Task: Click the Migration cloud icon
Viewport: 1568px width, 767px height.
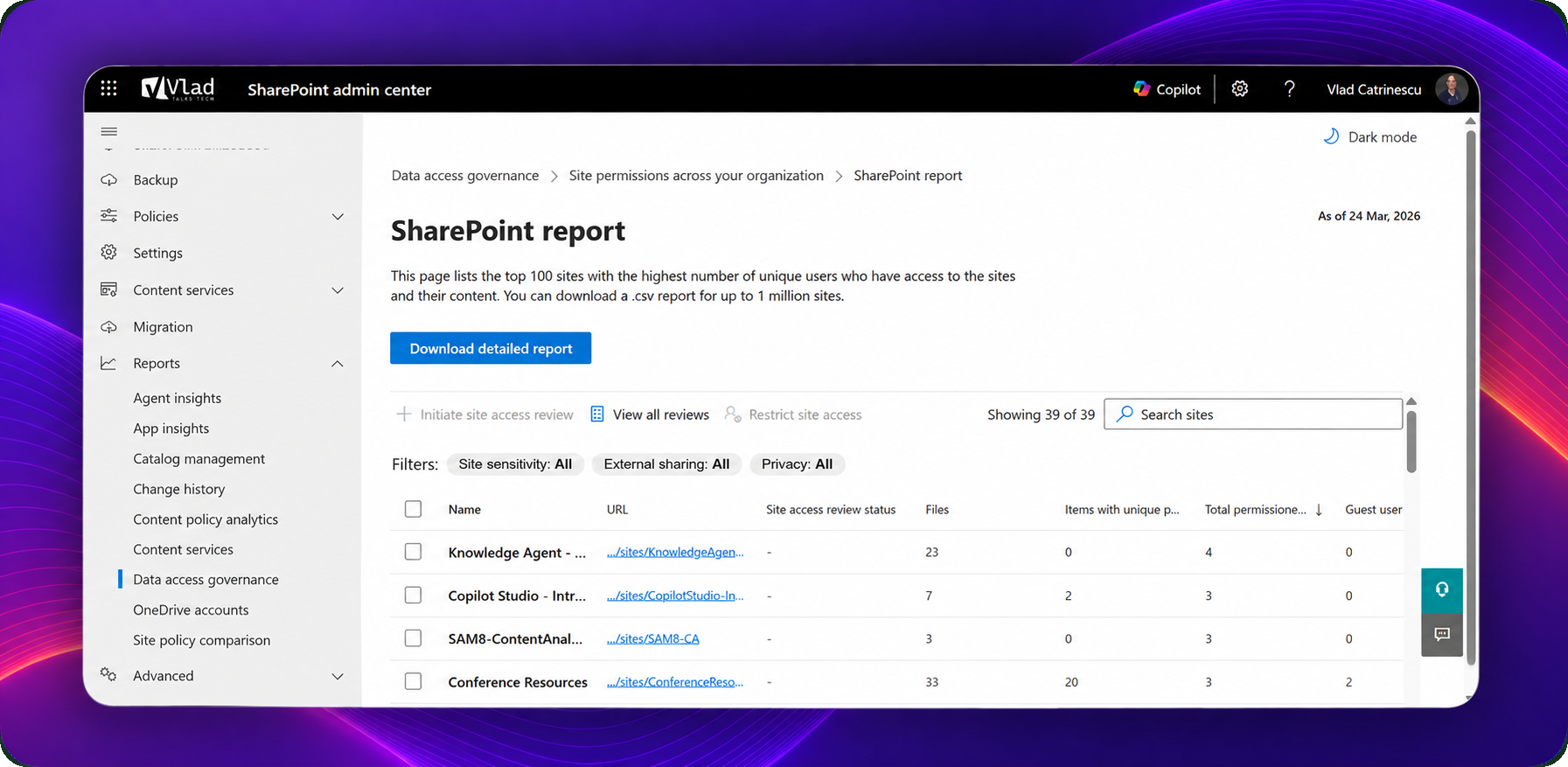Action: (x=109, y=327)
